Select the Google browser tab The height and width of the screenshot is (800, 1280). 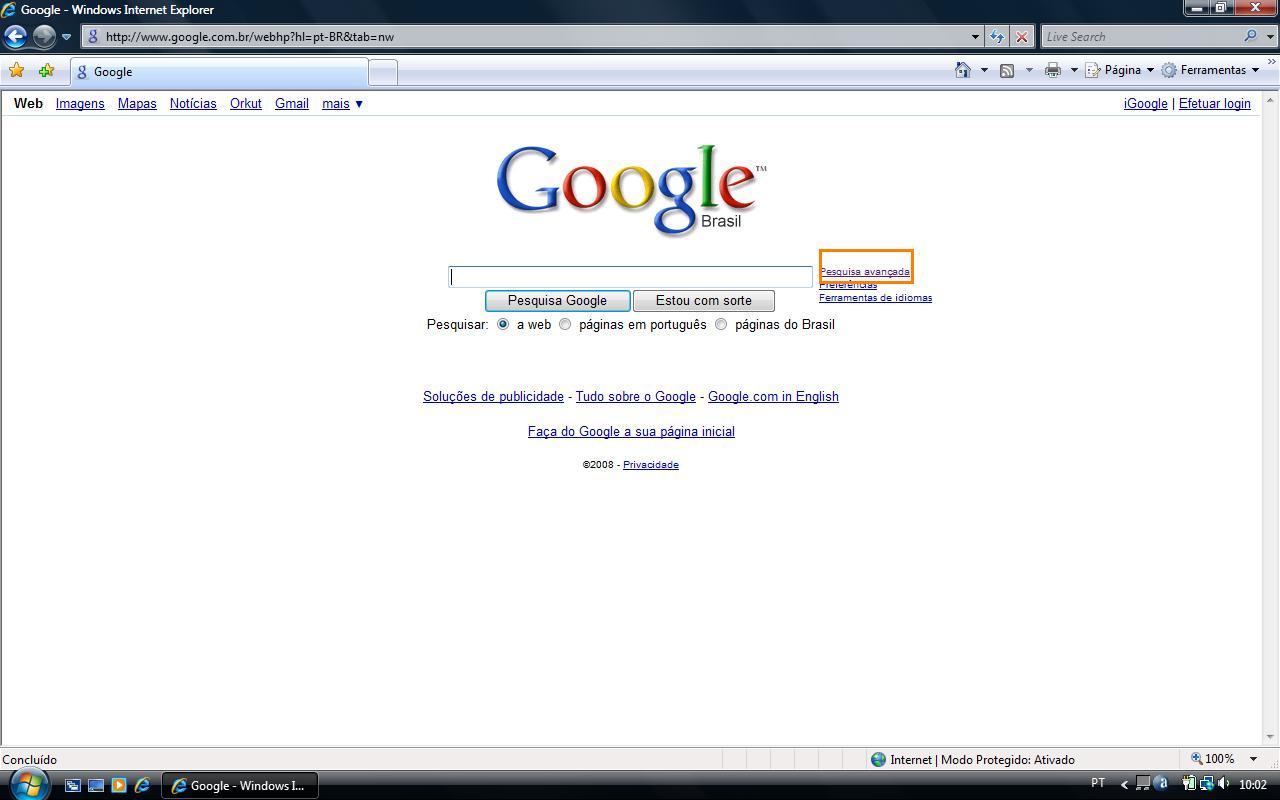(219, 72)
